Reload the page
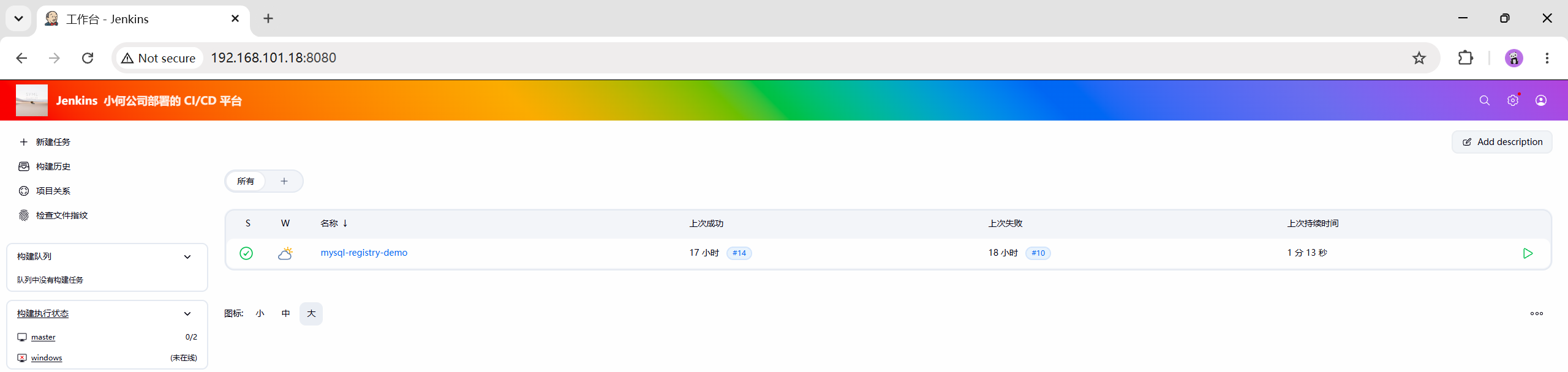 [x=88, y=58]
